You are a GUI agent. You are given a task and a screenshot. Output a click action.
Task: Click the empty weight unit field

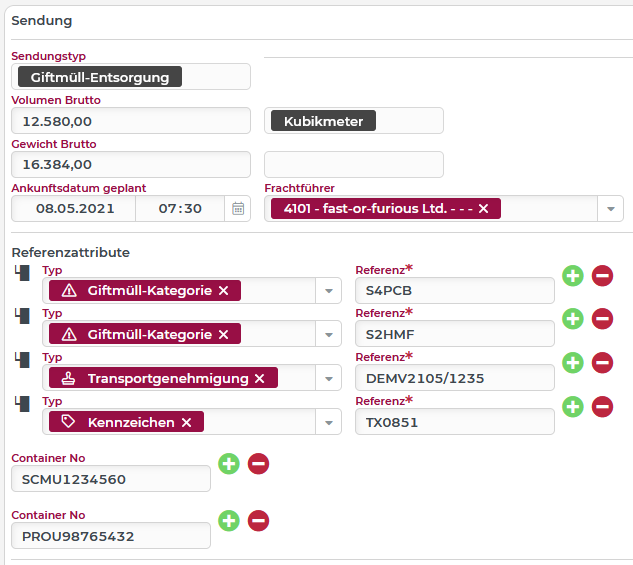353,165
